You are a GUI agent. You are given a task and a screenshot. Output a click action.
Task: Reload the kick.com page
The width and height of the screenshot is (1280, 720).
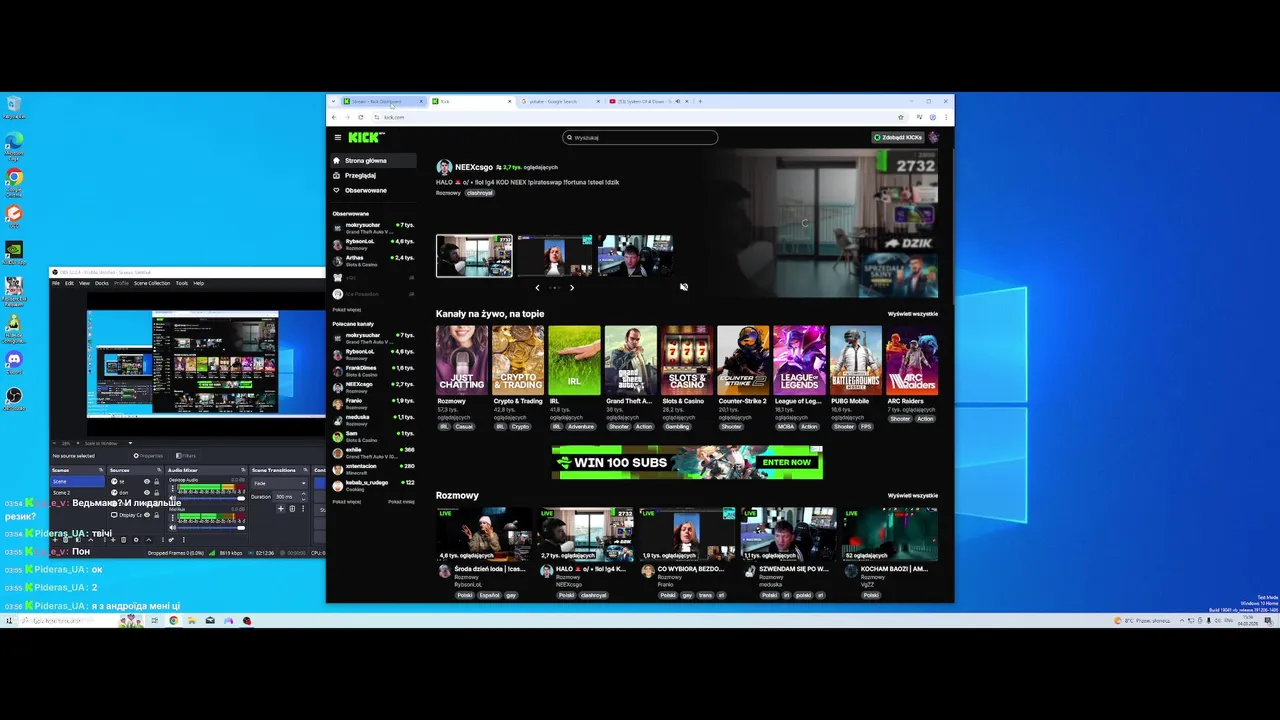[361, 117]
